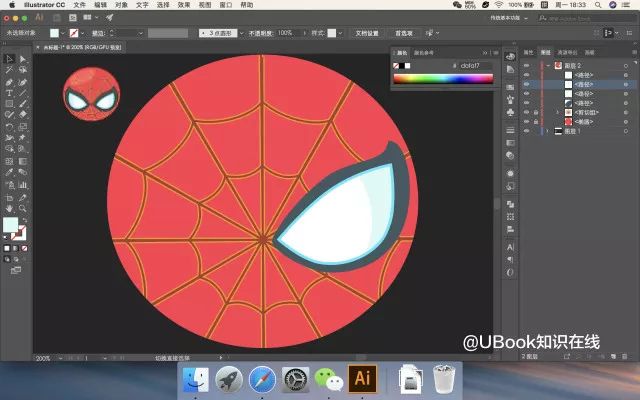Select the Mesh tool

[x=9, y=161]
